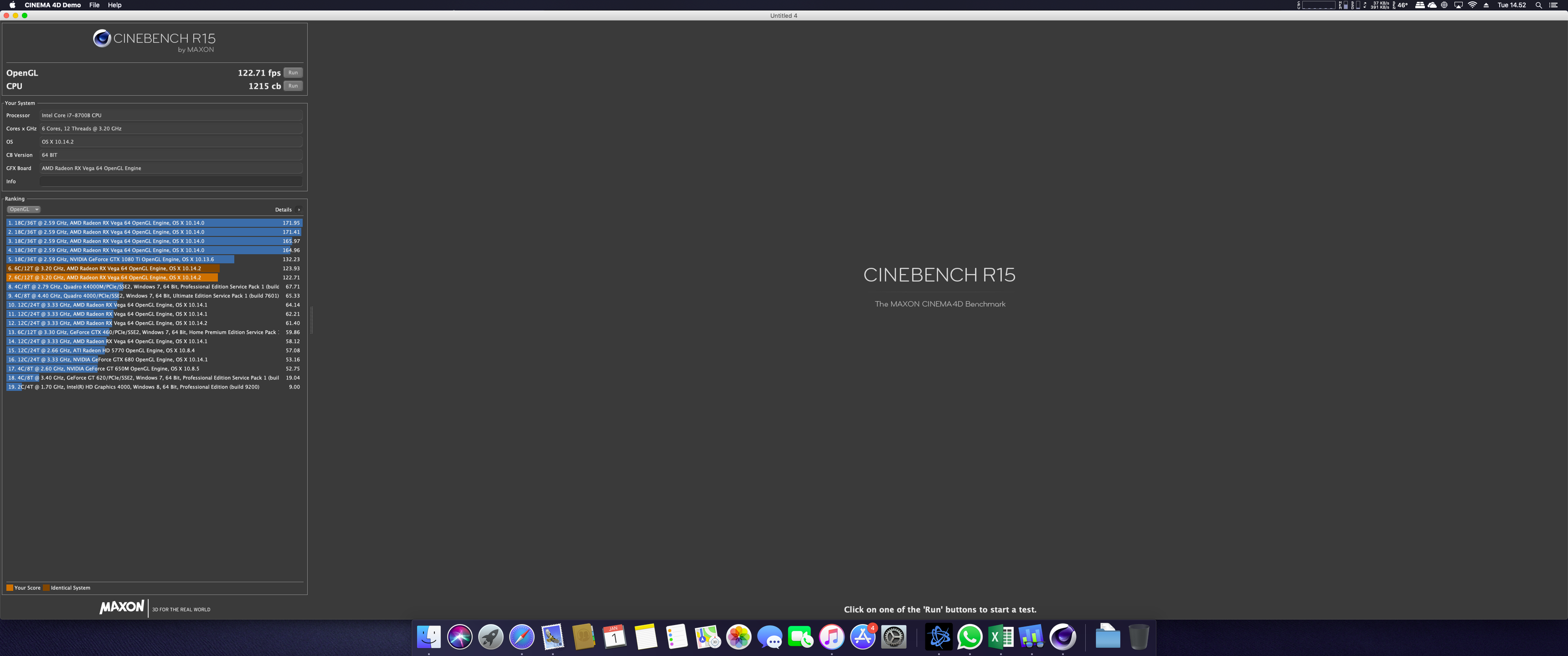
Task: Select ranking row 15 with ATI Radeon HD 5770
Action: (154, 350)
